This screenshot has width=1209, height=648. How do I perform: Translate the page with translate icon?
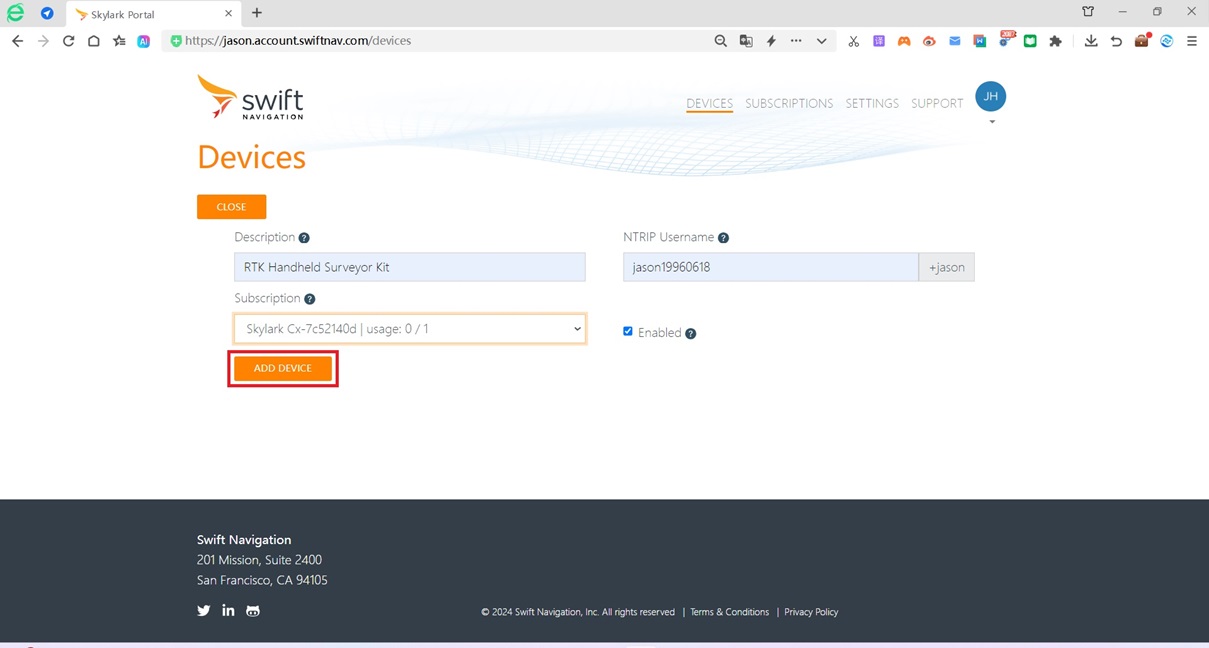746,41
